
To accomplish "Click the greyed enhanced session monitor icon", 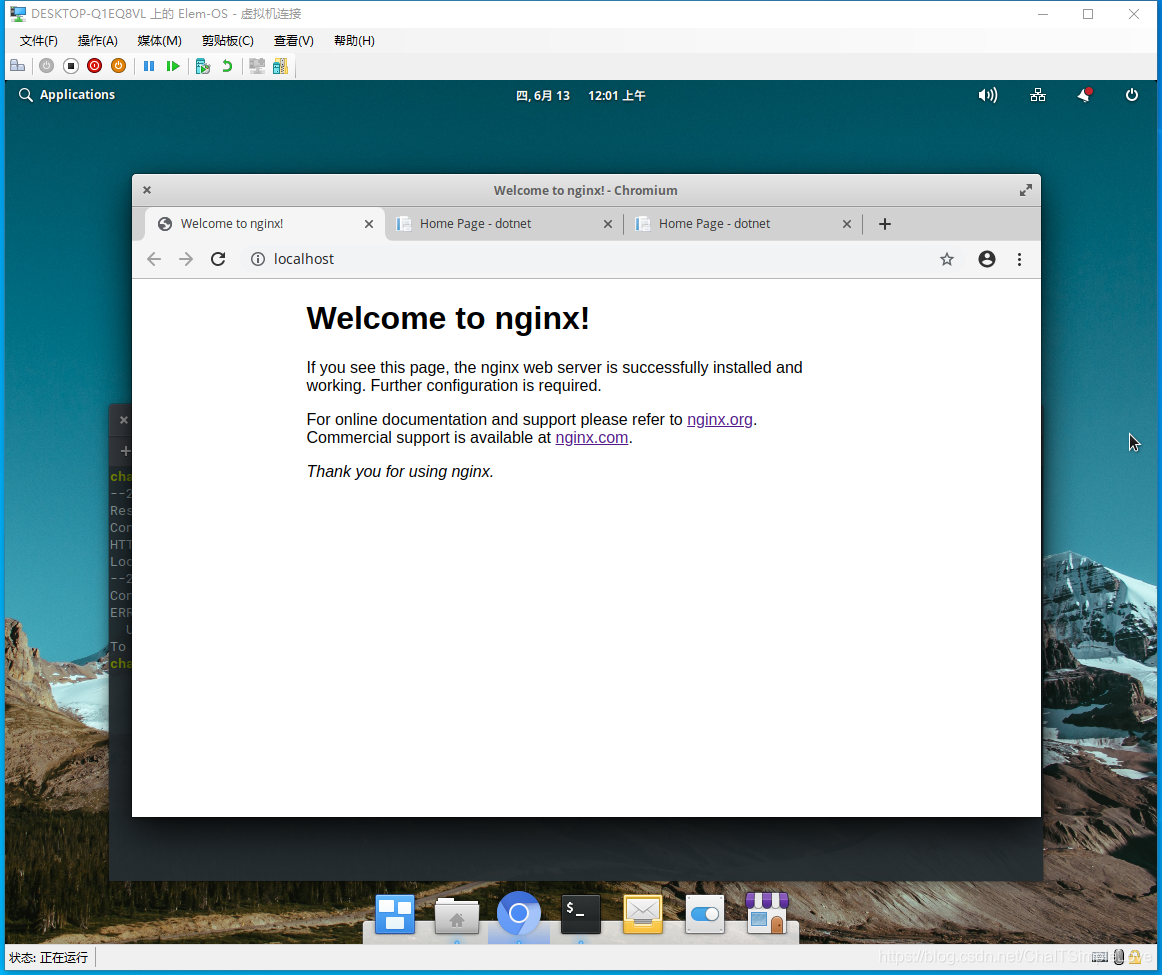I will (x=257, y=66).
